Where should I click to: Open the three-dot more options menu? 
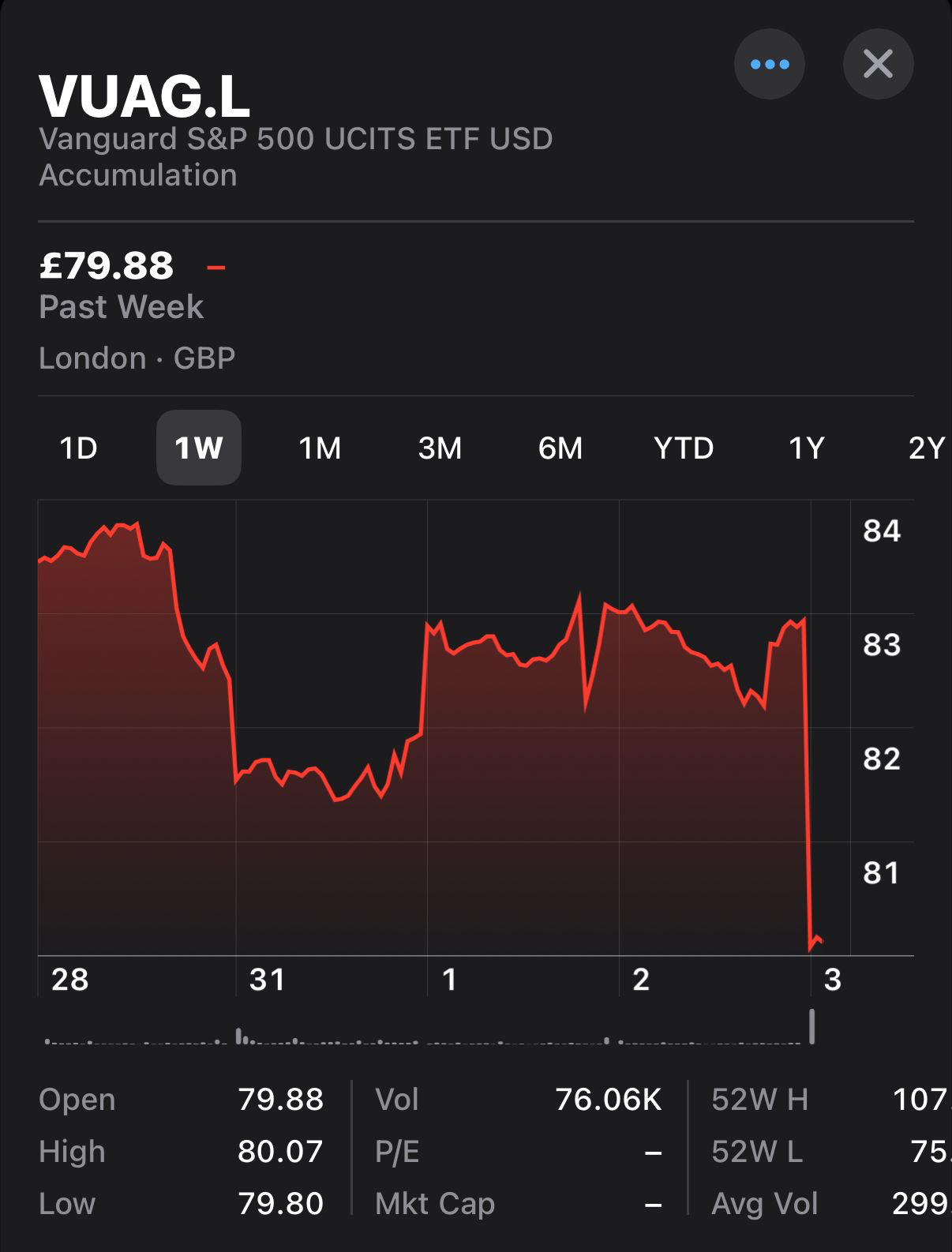(x=770, y=64)
